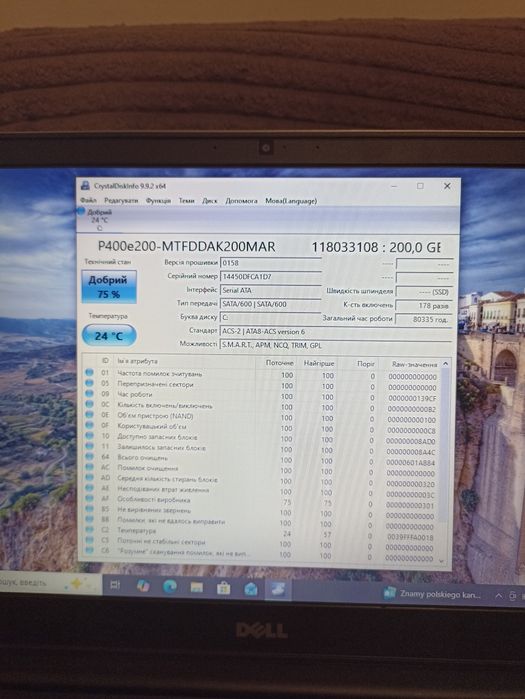Click status icon of attribute C2 row

tap(89, 530)
